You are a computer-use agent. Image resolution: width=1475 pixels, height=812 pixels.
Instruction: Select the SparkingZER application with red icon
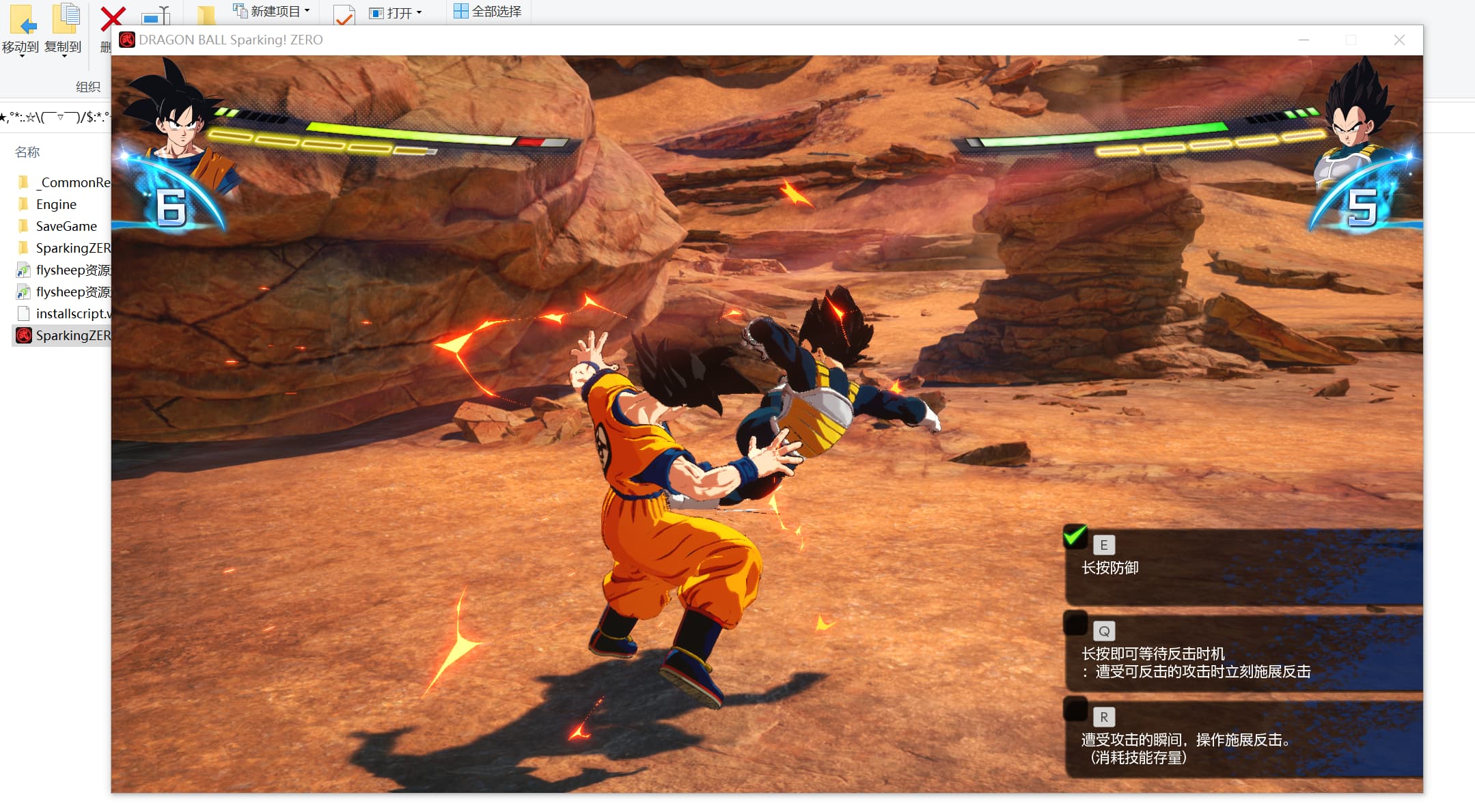tap(63, 335)
